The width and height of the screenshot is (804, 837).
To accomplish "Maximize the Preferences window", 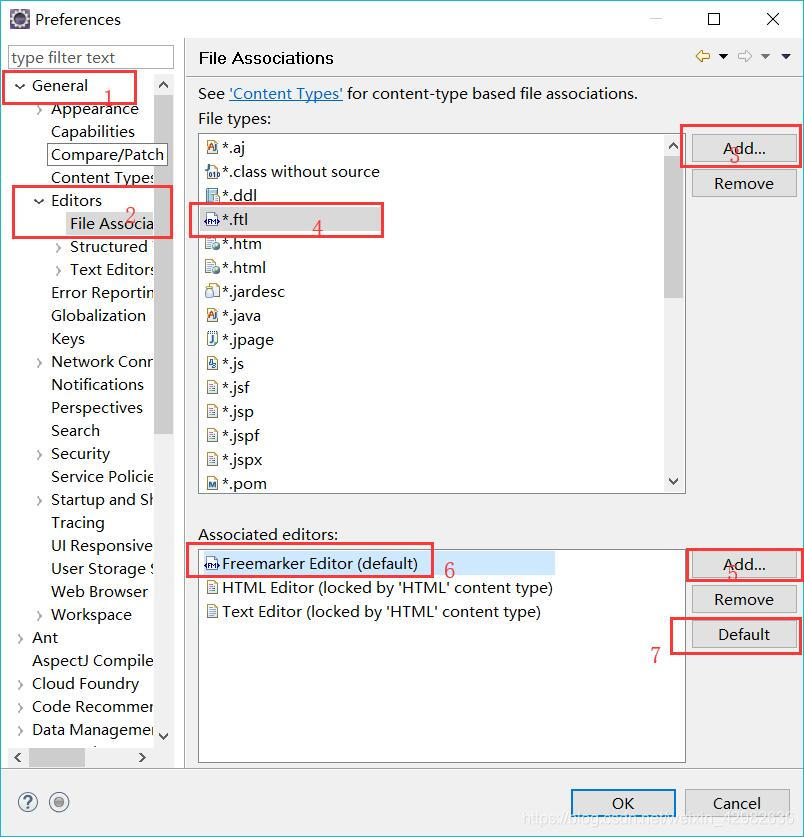I will click(x=714, y=19).
